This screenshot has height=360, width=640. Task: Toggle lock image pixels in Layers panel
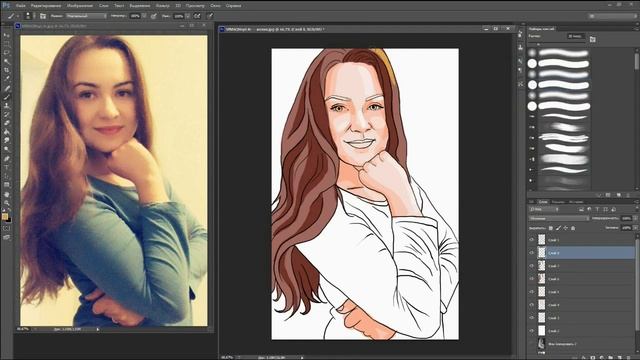pos(558,228)
